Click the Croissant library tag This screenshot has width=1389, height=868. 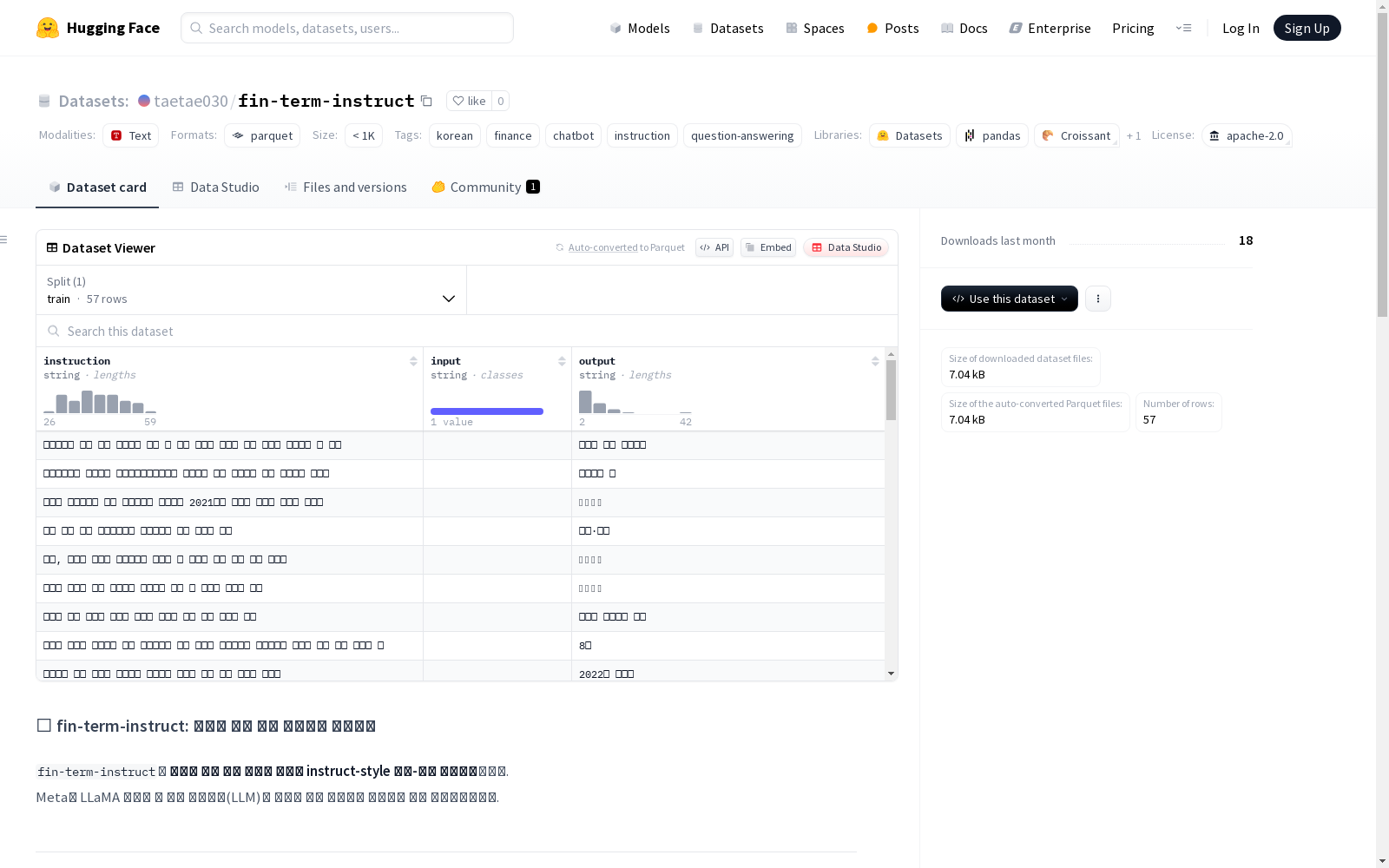pos(1076,135)
